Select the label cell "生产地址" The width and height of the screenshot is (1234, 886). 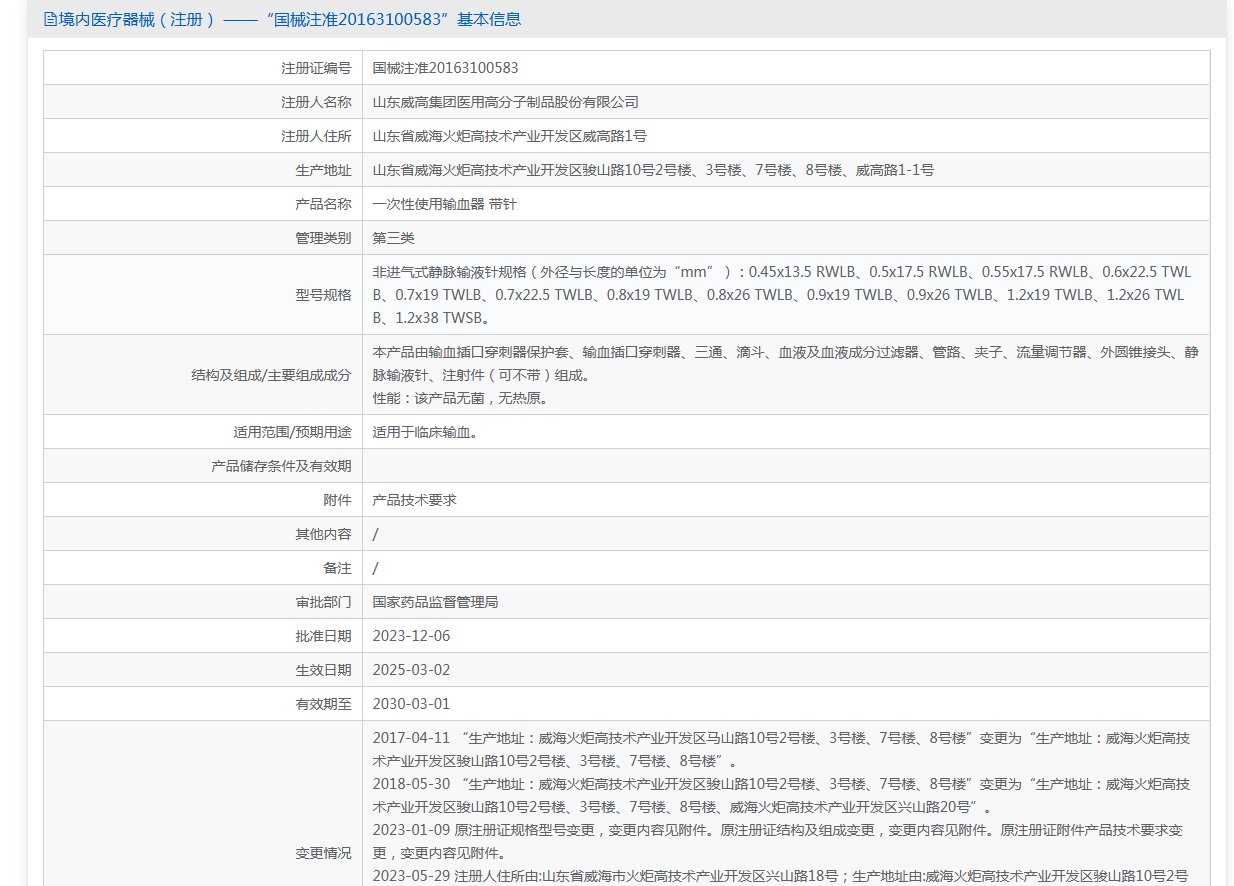tap(203, 170)
